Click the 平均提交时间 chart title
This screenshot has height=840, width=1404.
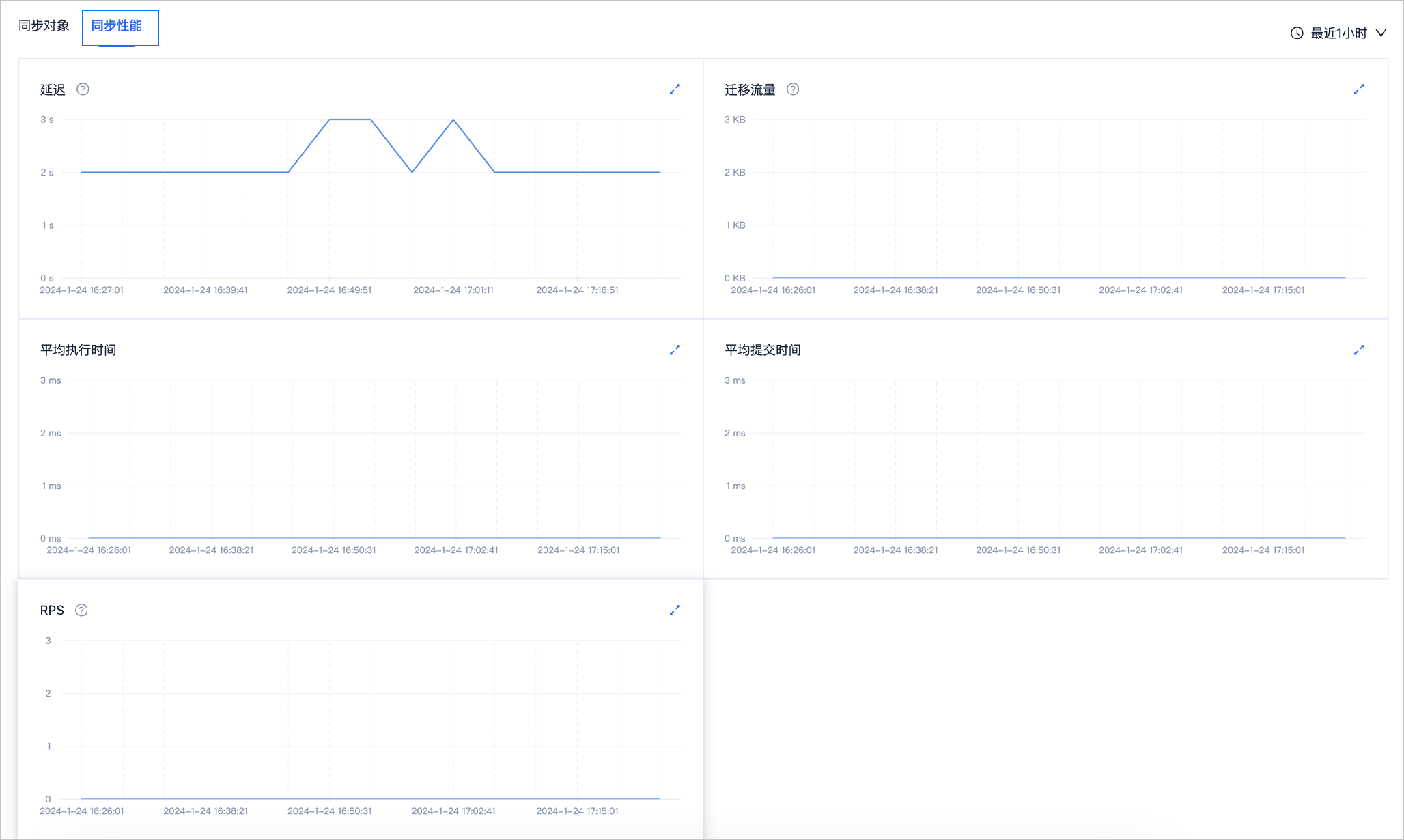(x=762, y=350)
